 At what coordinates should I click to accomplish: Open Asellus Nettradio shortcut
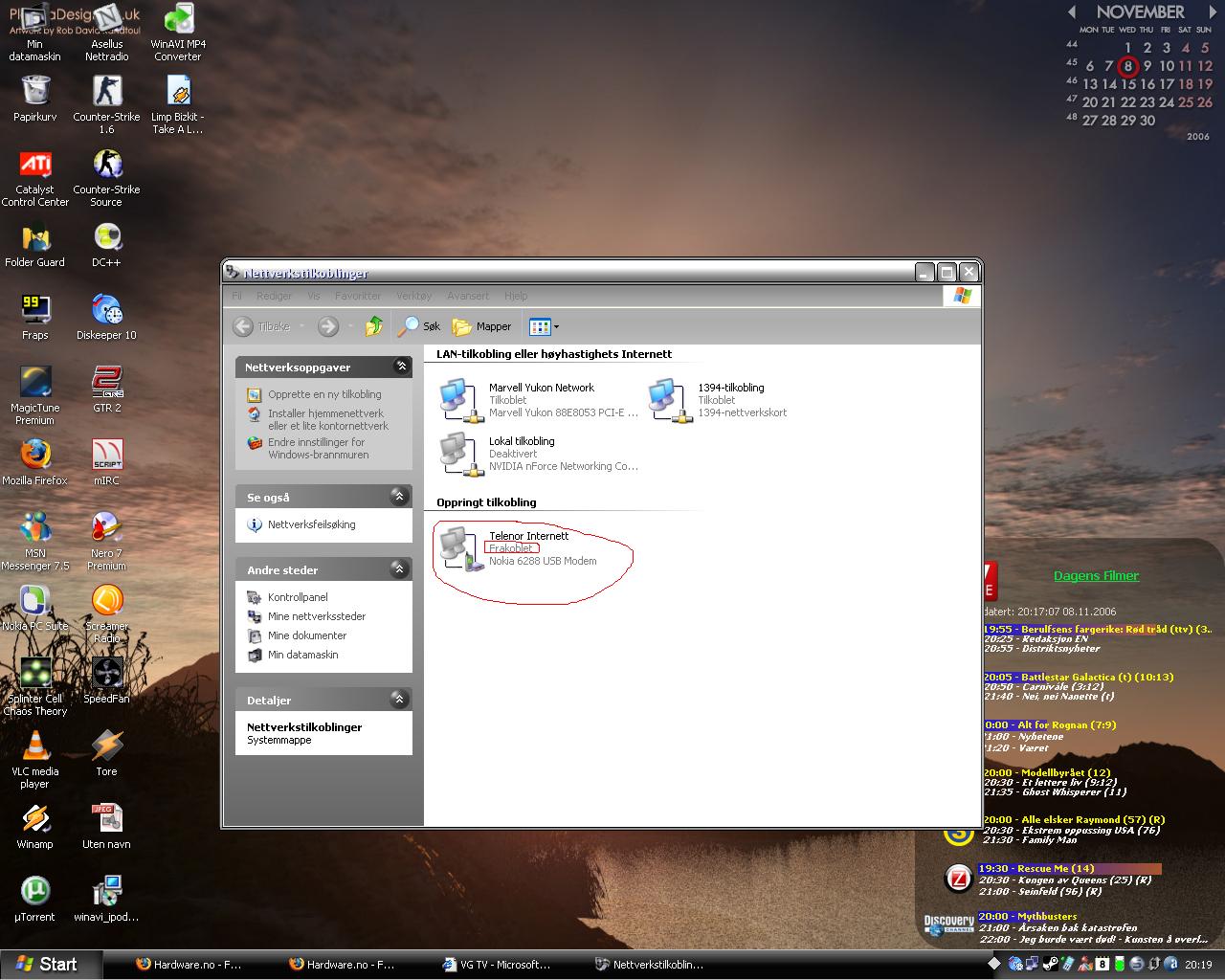click(x=106, y=33)
